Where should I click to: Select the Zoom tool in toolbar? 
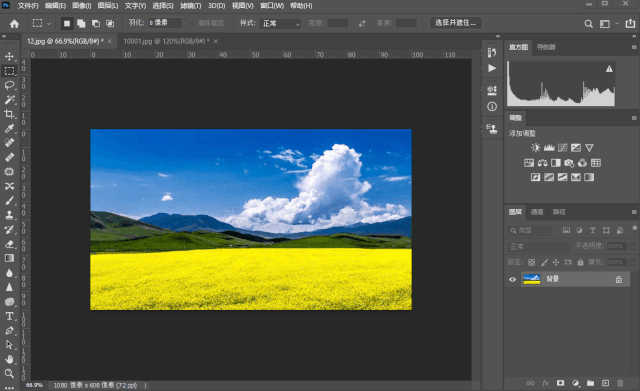coord(9,373)
